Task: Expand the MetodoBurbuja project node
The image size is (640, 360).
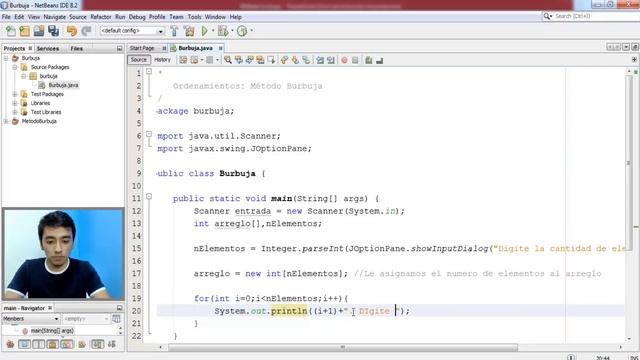Action: click(x=6, y=121)
